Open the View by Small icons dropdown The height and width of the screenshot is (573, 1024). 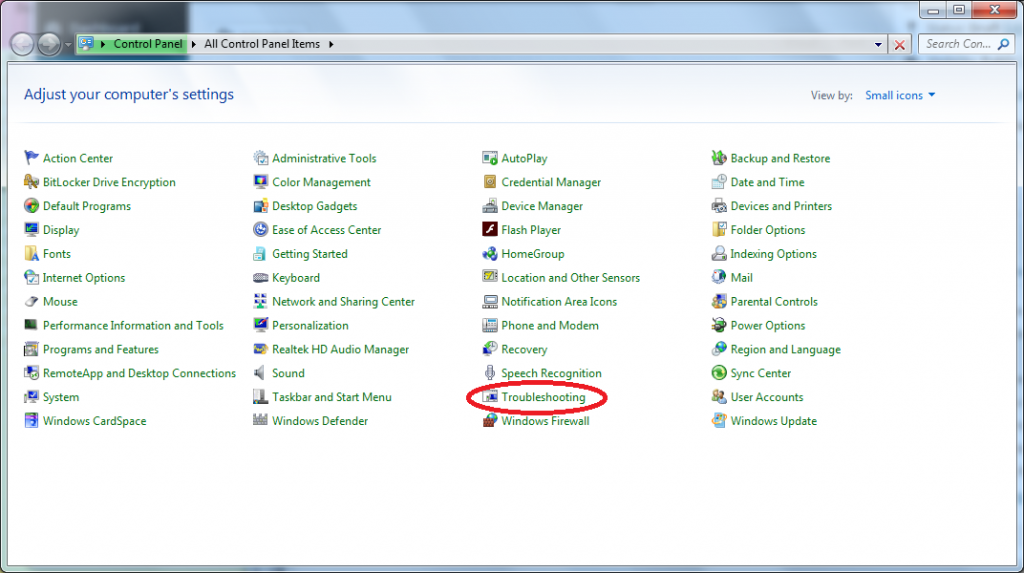(x=900, y=95)
